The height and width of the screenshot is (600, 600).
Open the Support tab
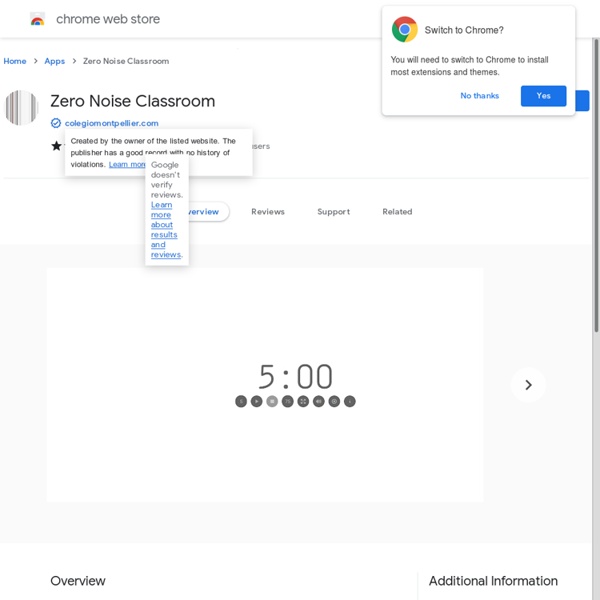(333, 212)
